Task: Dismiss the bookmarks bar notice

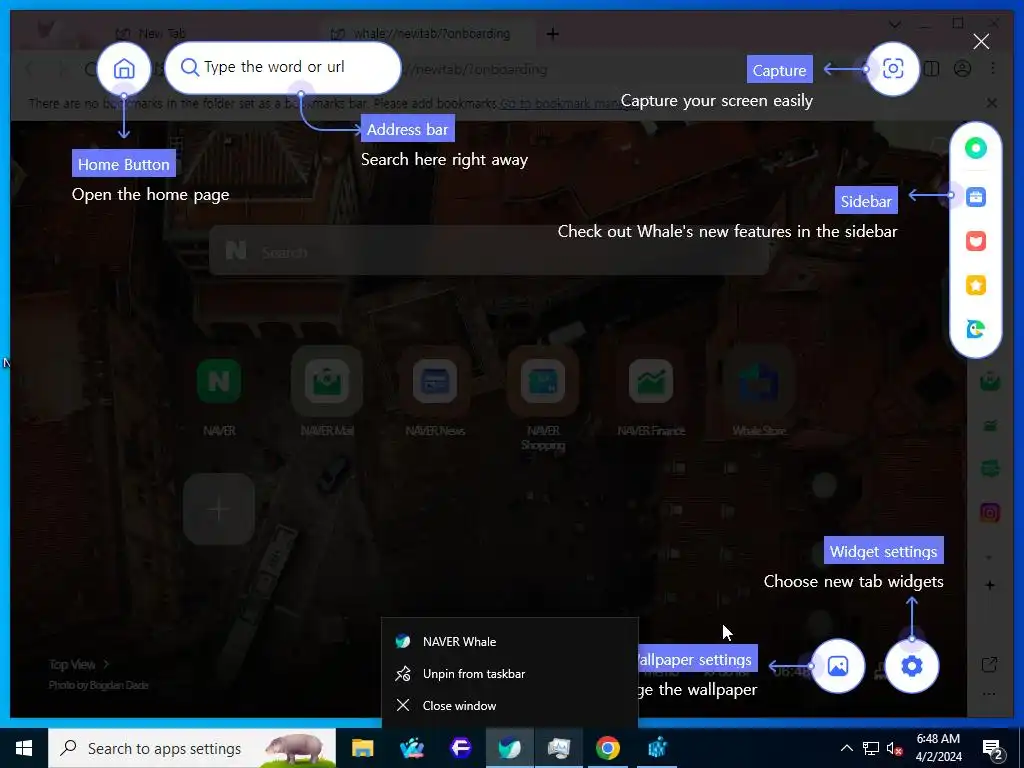Action: coord(992,103)
